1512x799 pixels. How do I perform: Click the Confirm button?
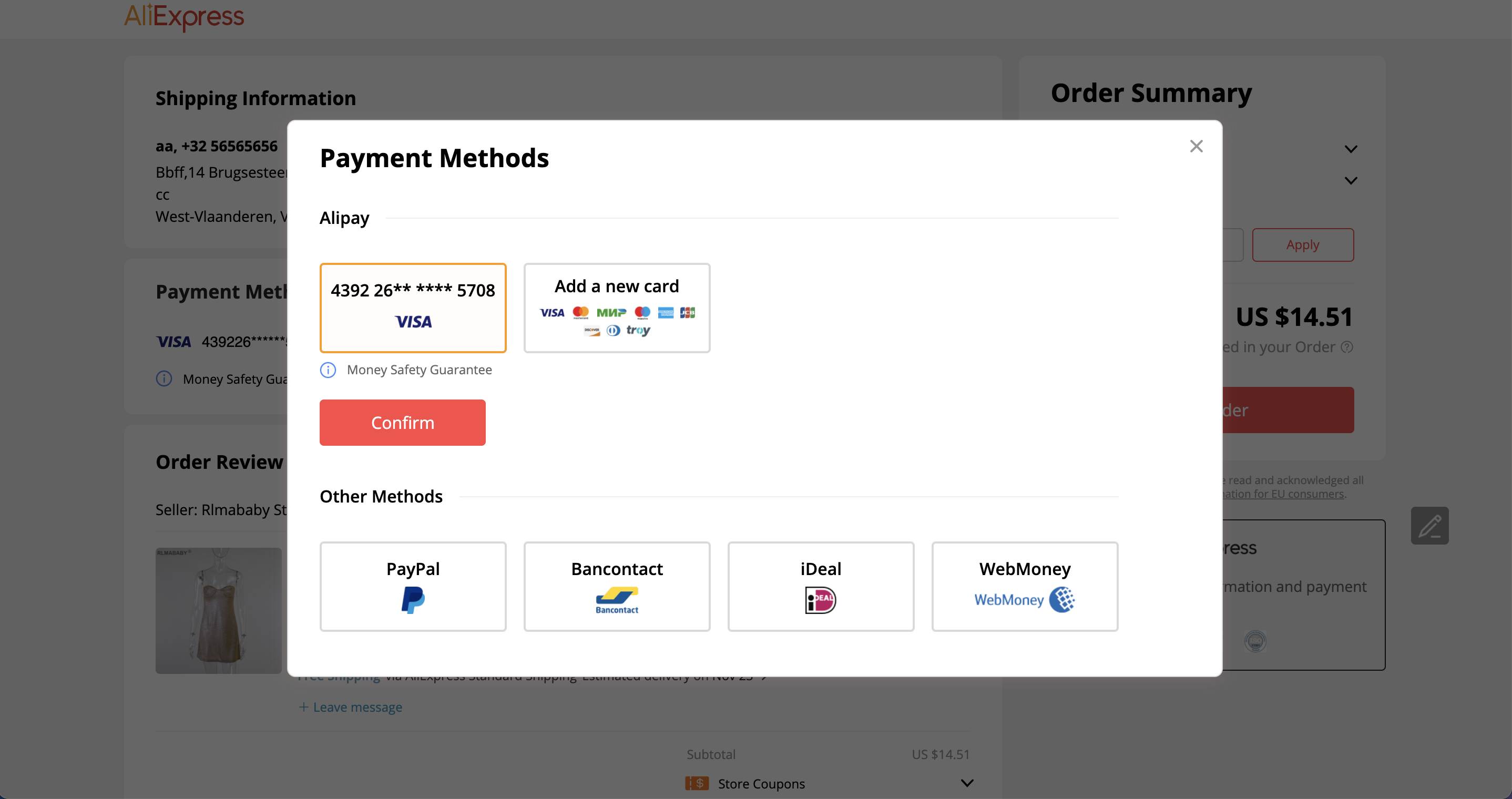tap(402, 422)
